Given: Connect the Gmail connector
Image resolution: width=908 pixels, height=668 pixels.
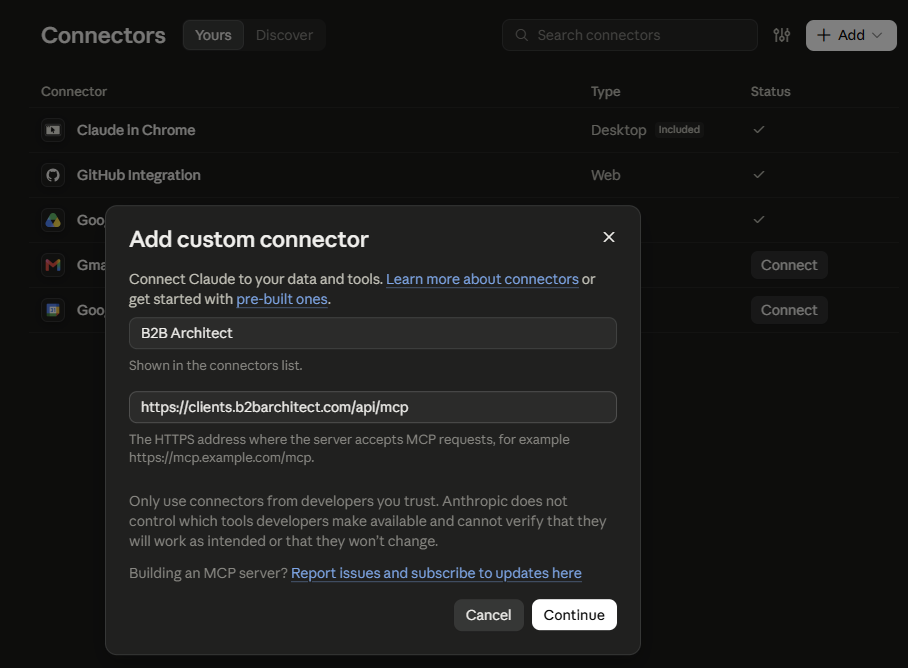Looking at the screenshot, I should (x=789, y=265).
